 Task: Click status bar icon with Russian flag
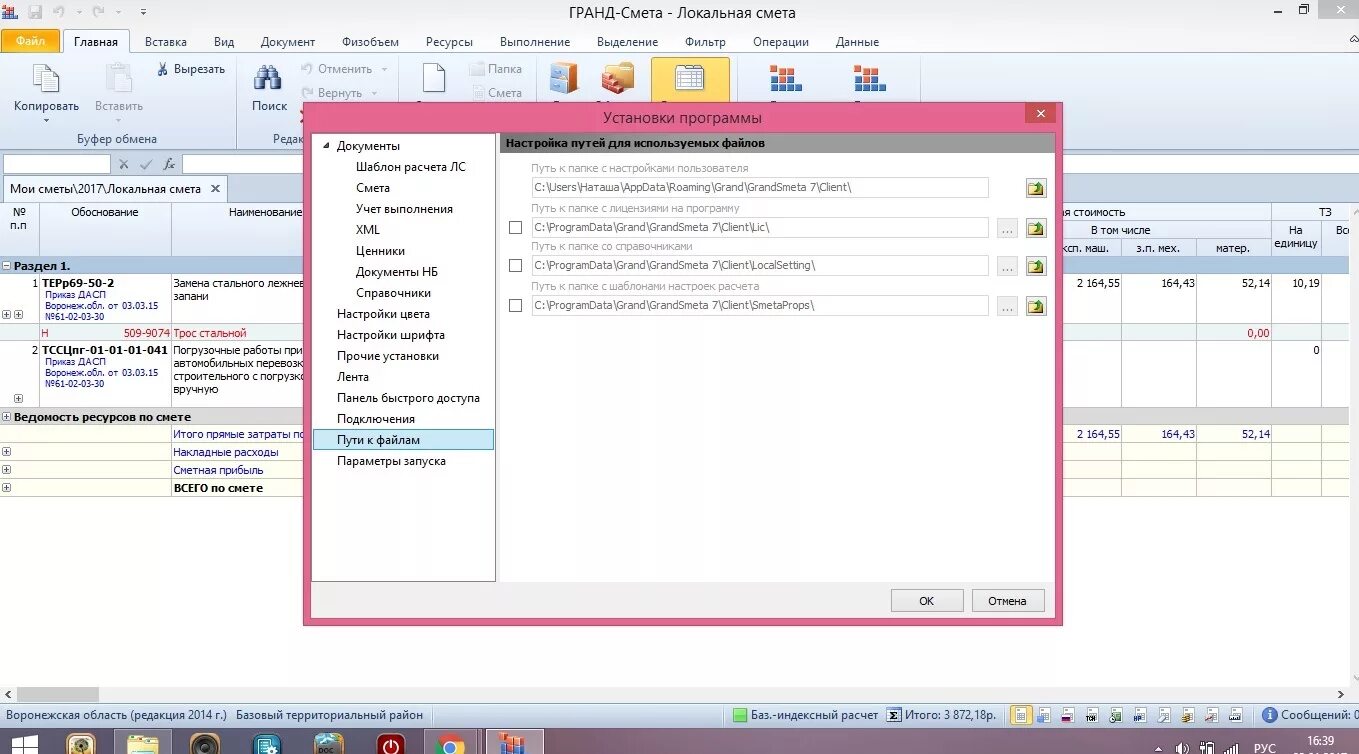1066,715
